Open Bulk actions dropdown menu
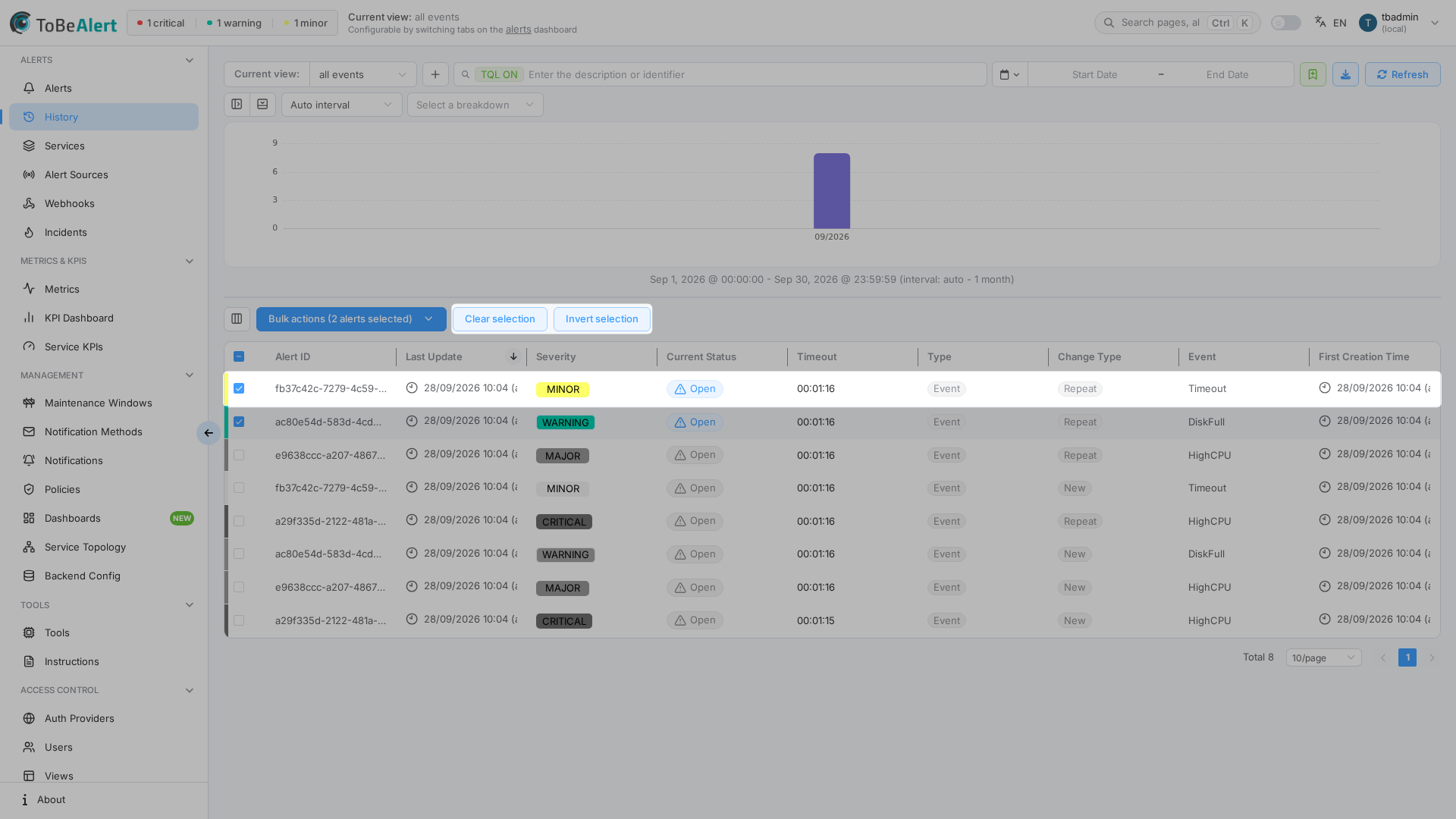1456x819 pixels. click(x=351, y=319)
